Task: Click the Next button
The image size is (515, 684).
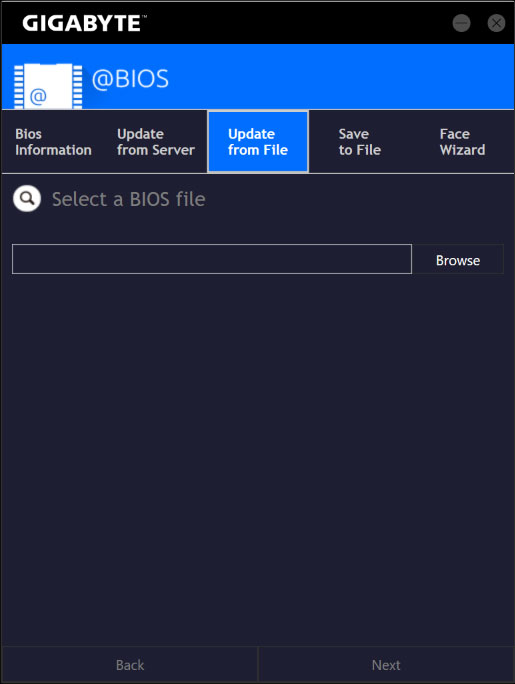Action: point(386,665)
